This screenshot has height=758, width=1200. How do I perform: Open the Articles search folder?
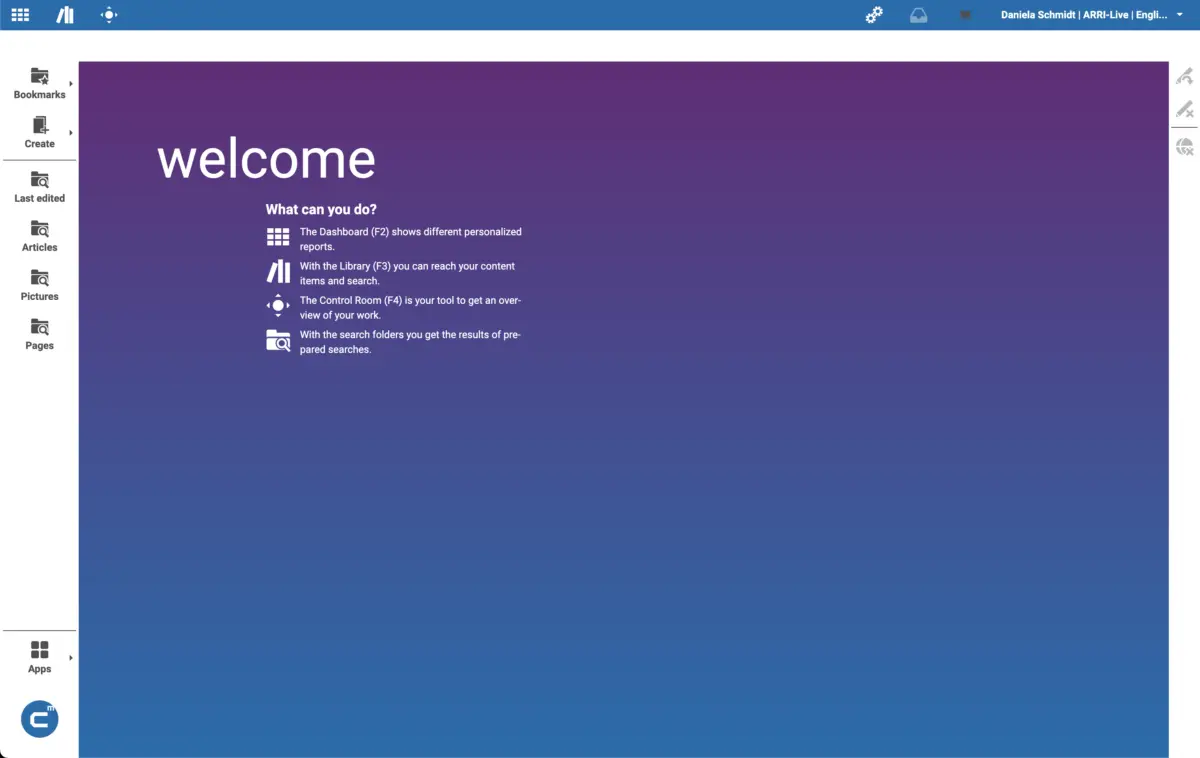pos(39,236)
